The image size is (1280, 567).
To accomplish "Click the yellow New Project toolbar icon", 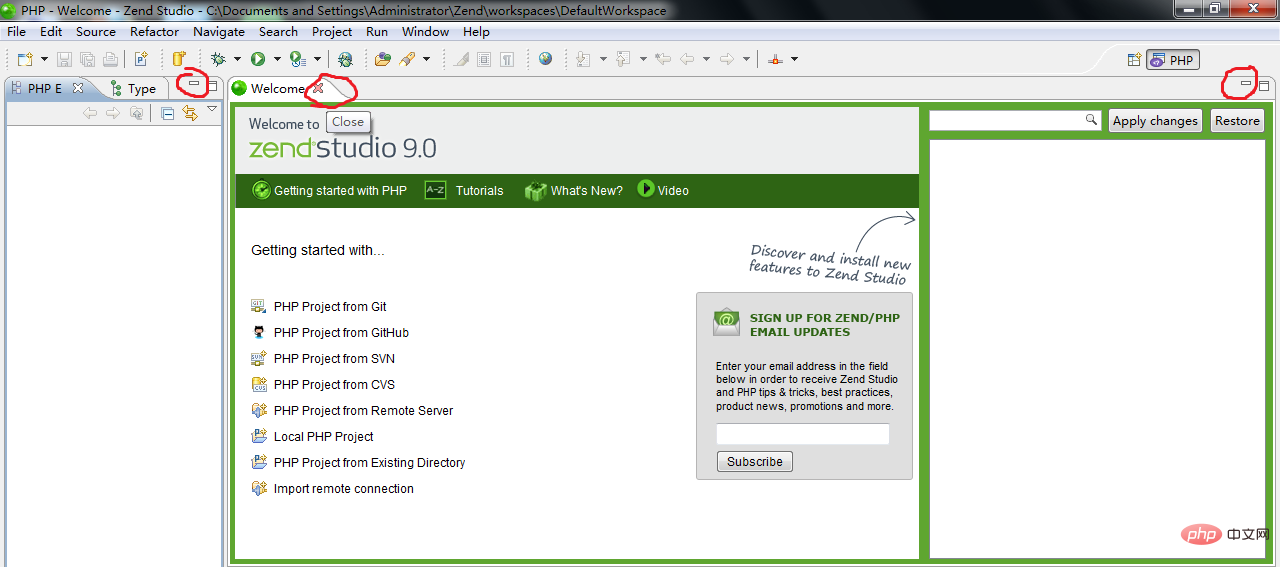I will 179,60.
